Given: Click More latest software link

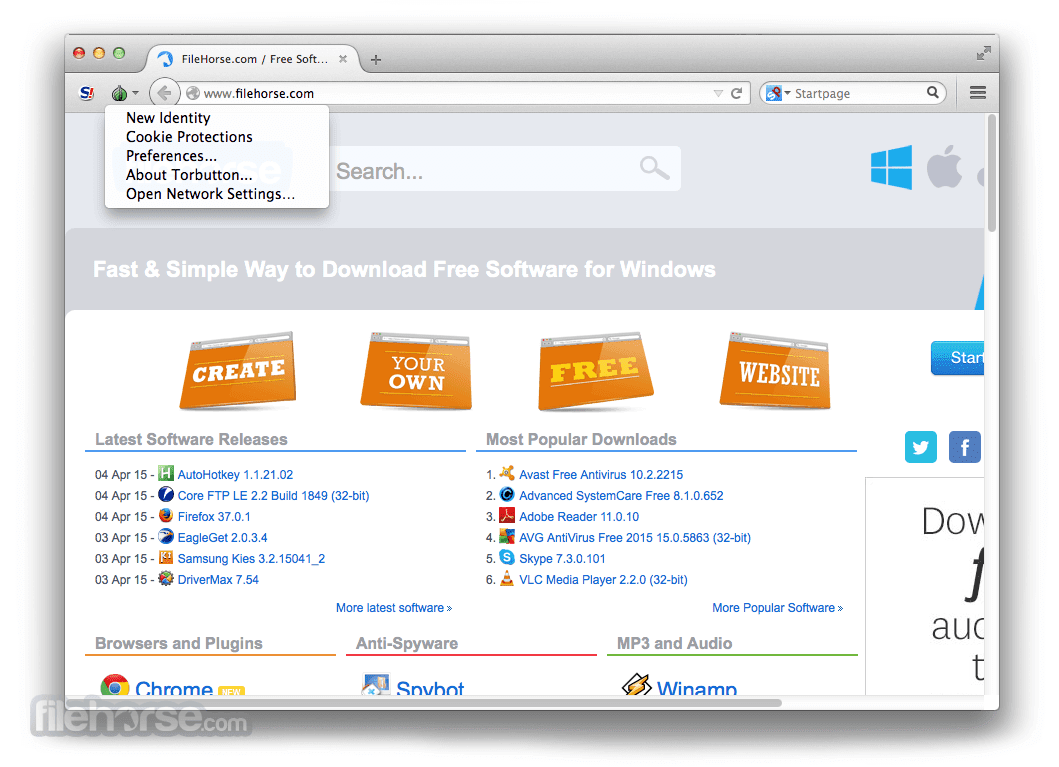Looking at the screenshot, I should tap(394, 608).
